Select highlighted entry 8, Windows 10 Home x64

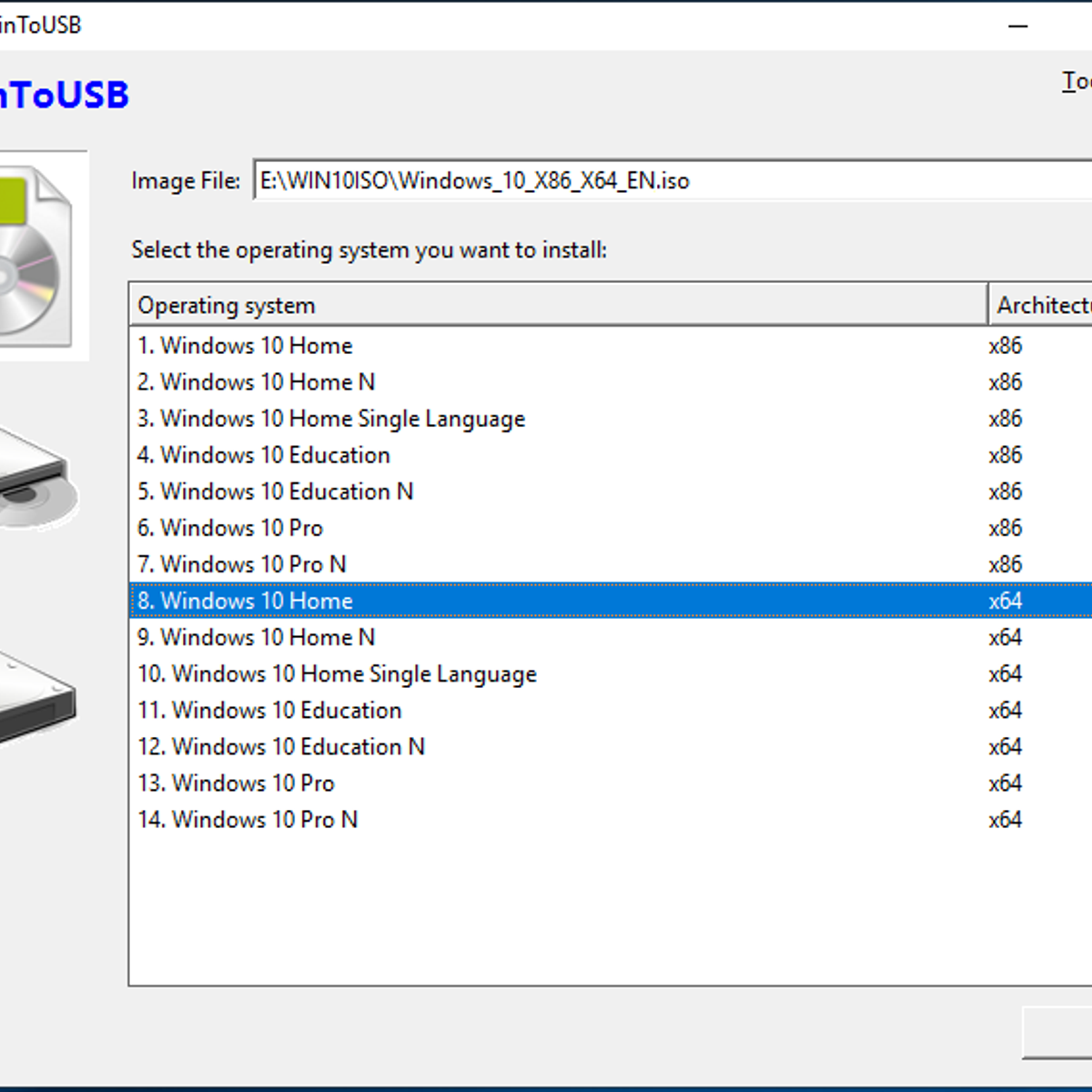246,601
